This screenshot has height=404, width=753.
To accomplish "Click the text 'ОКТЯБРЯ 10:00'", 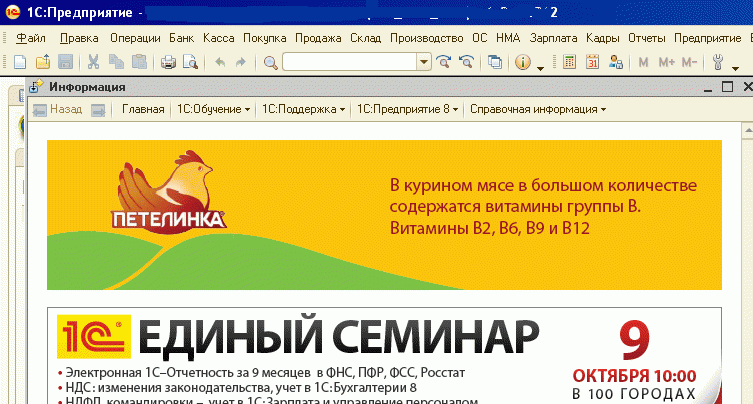I will click(634, 376).
